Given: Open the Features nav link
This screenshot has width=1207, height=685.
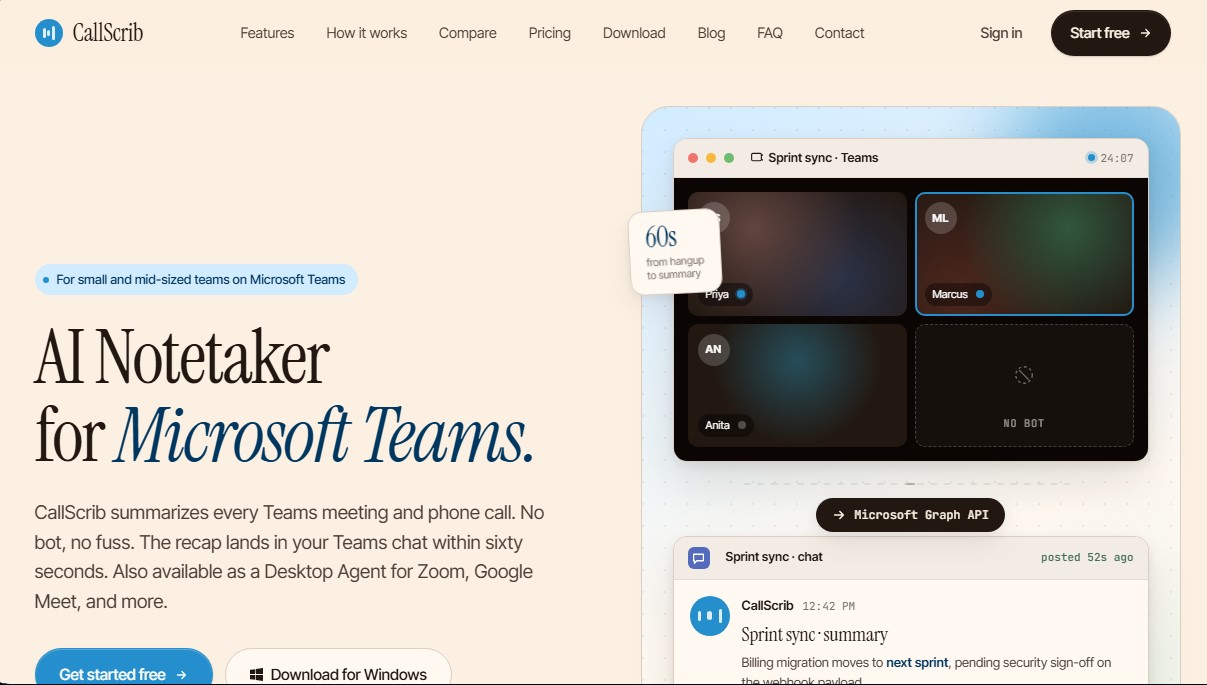Looking at the screenshot, I should 267,33.
